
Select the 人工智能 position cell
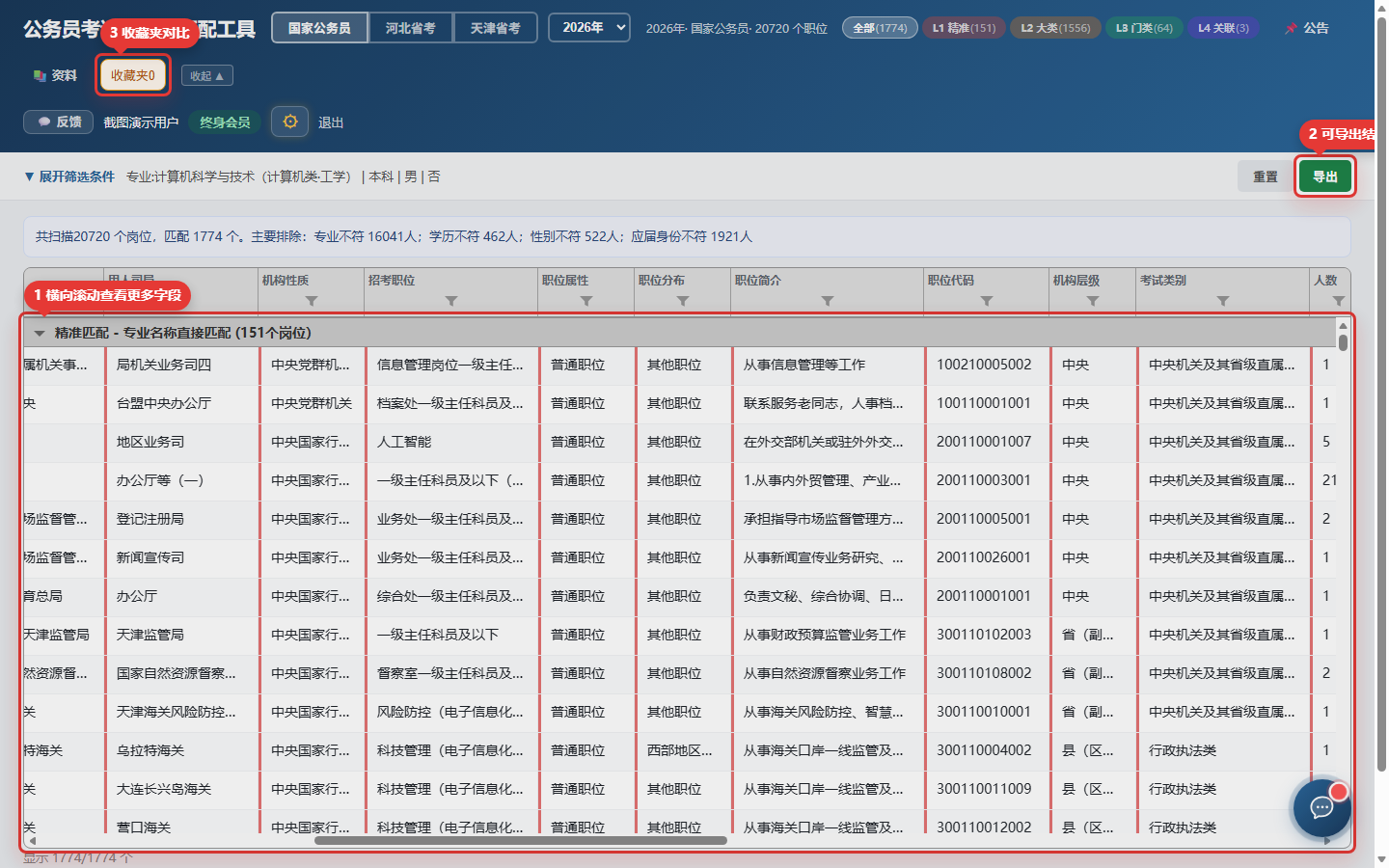click(451, 442)
